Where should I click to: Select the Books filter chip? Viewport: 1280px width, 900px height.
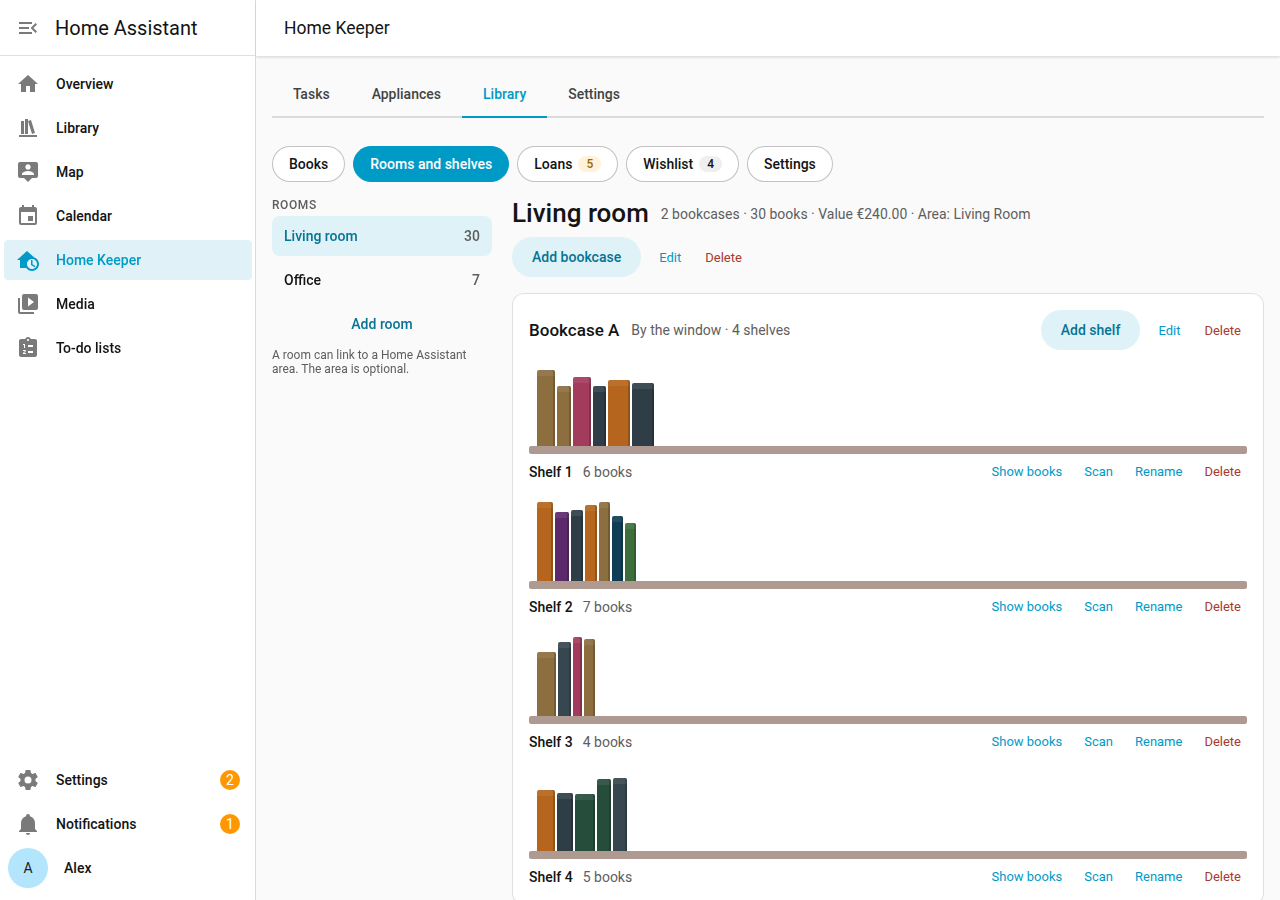tap(308, 164)
